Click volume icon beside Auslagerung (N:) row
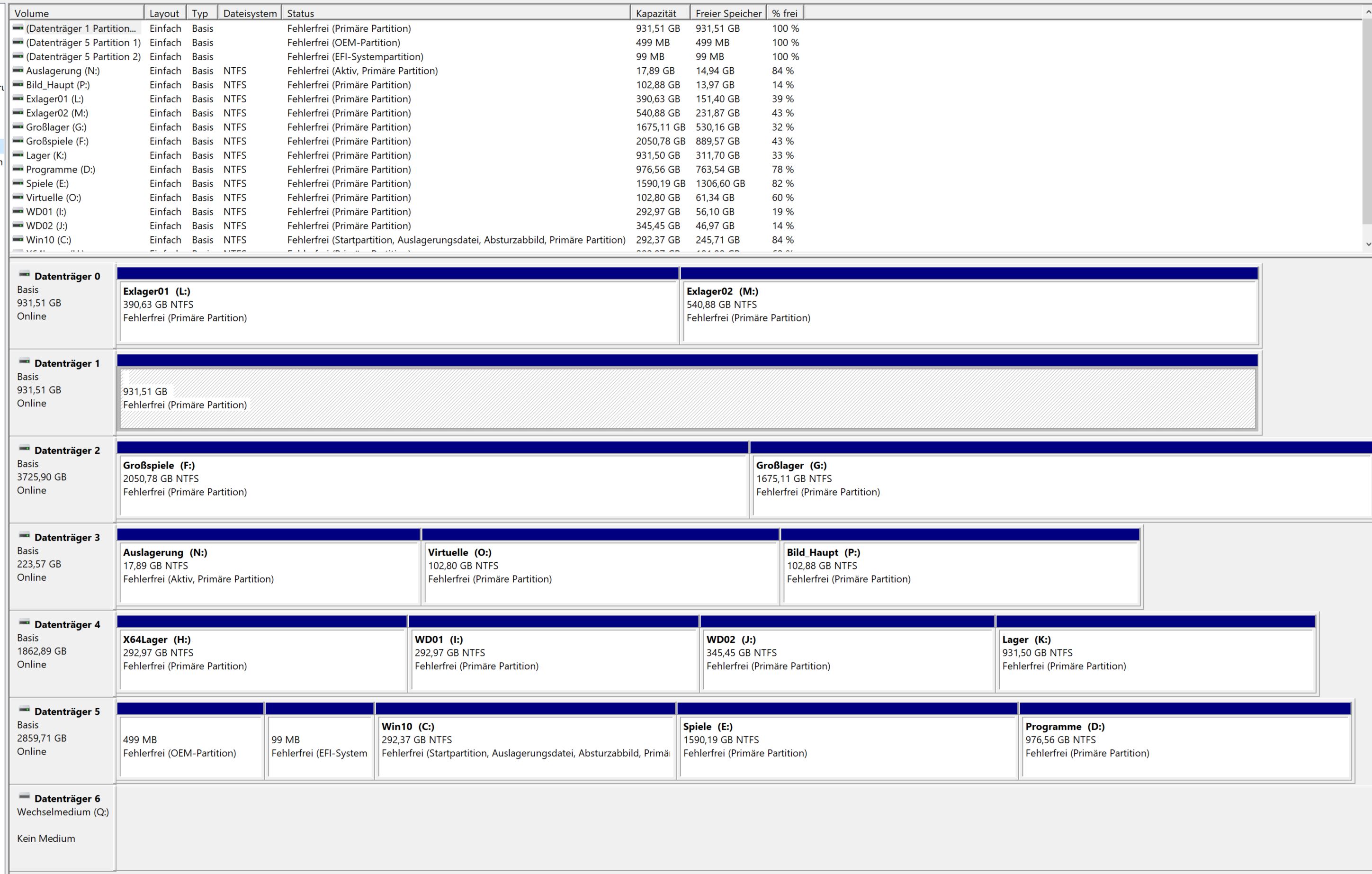1372x874 pixels. [x=18, y=71]
